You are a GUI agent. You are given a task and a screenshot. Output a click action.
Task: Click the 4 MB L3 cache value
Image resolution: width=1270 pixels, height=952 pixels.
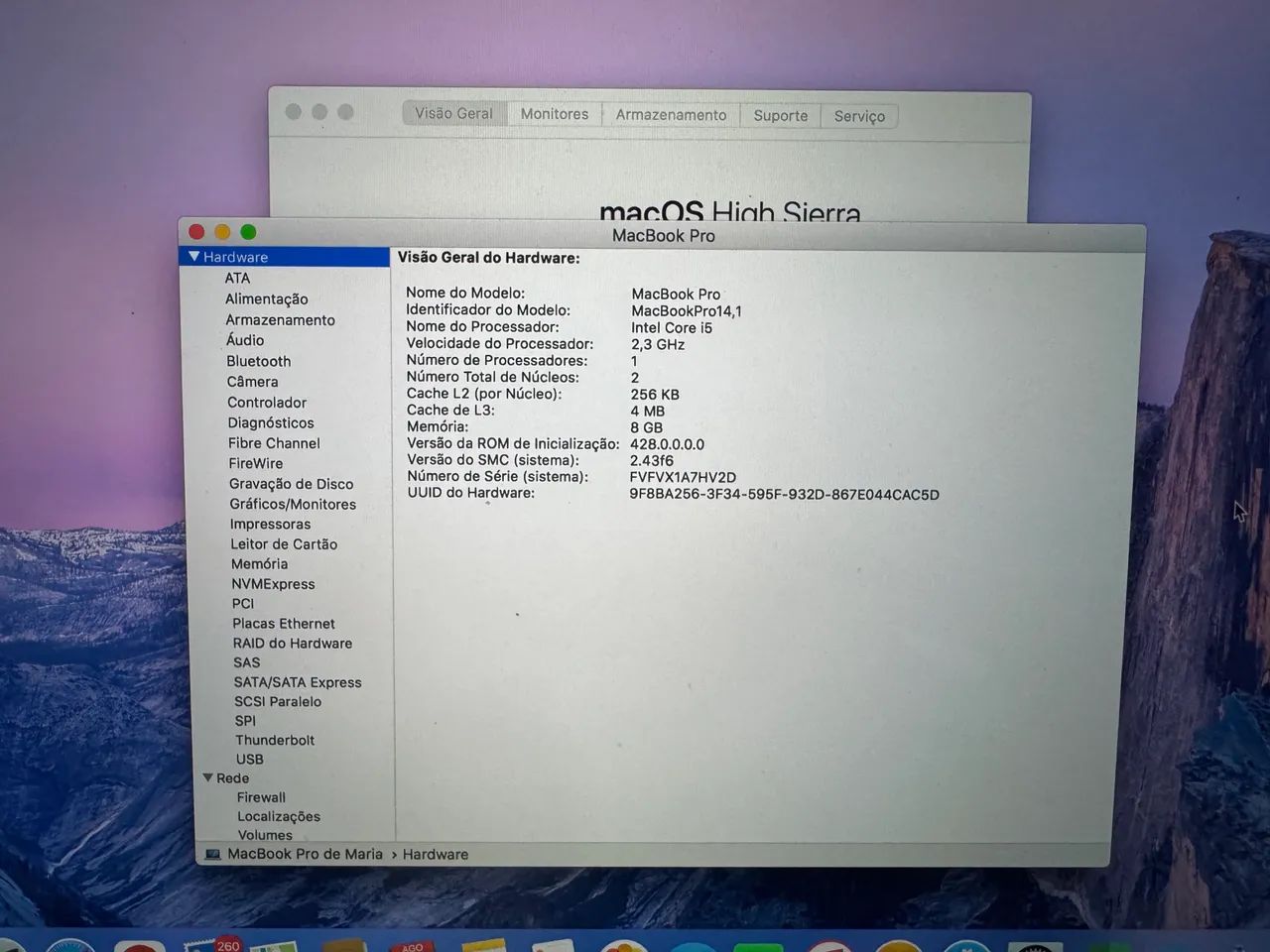click(648, 412)
